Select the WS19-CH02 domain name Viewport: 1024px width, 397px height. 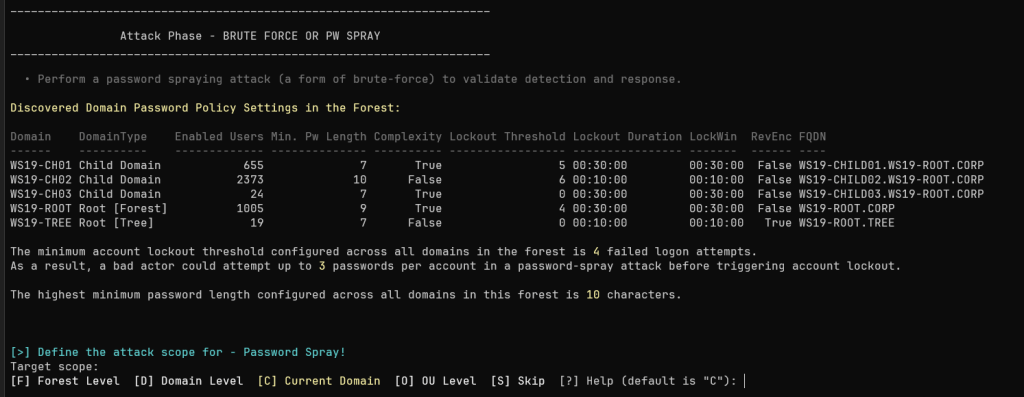pos(41,180)
